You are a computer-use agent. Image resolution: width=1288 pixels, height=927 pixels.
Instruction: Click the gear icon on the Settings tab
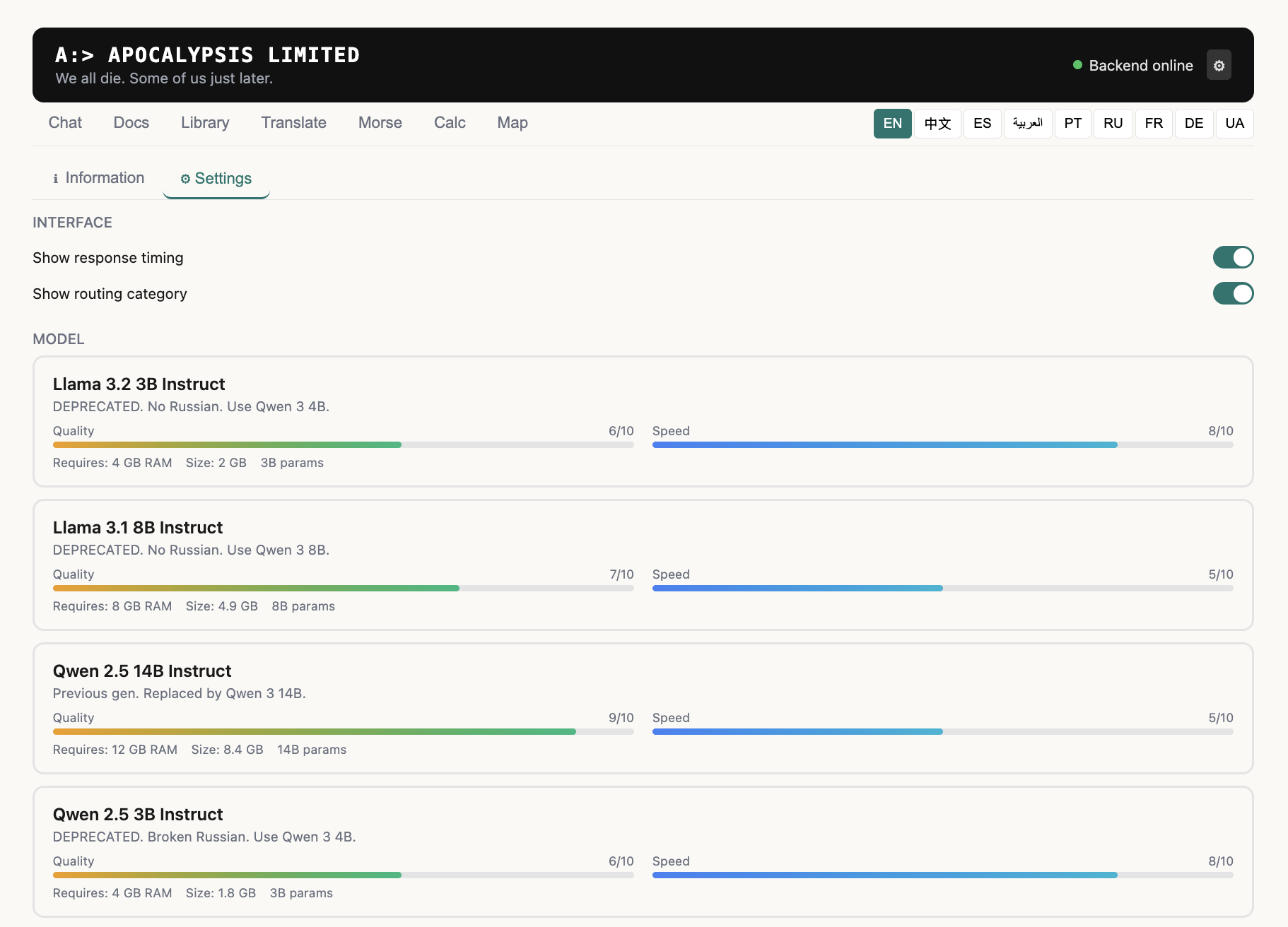click(x=186, y=179)
